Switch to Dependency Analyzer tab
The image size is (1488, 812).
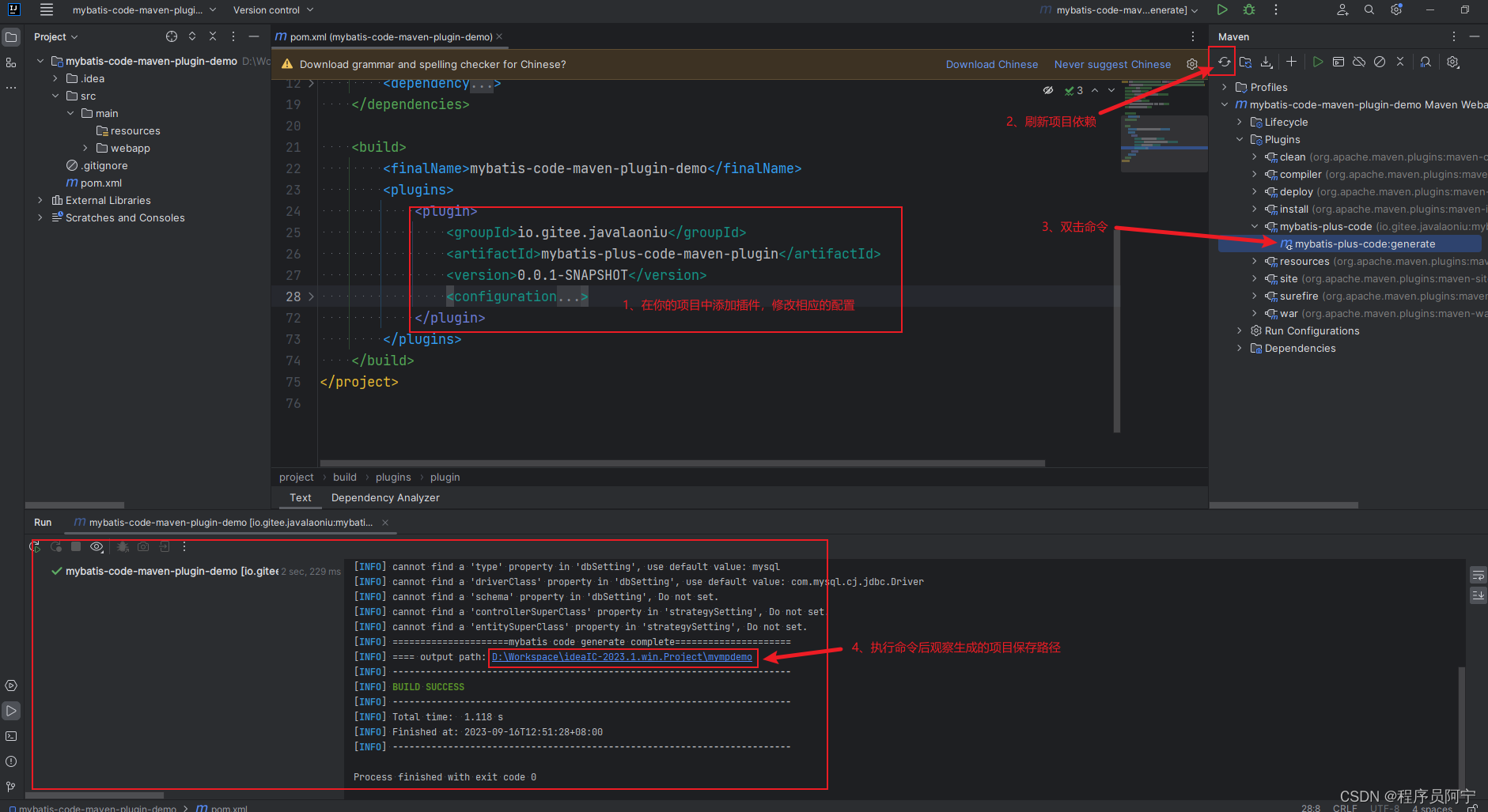pyautogui.click(x=385, y=497)
